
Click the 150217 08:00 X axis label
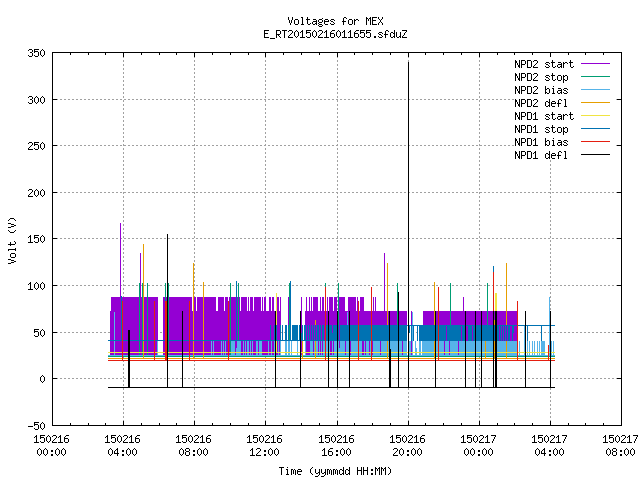[x=620, y=446]
